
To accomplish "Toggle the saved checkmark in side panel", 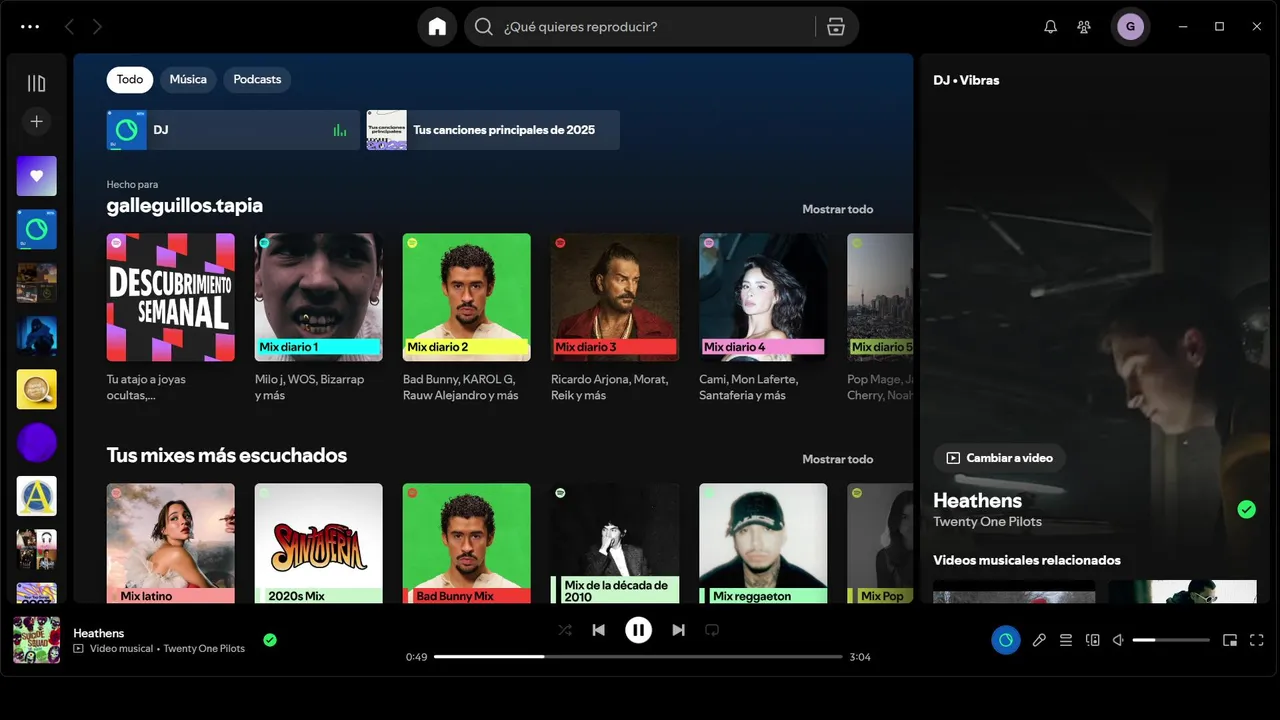I will [1246, 510].
